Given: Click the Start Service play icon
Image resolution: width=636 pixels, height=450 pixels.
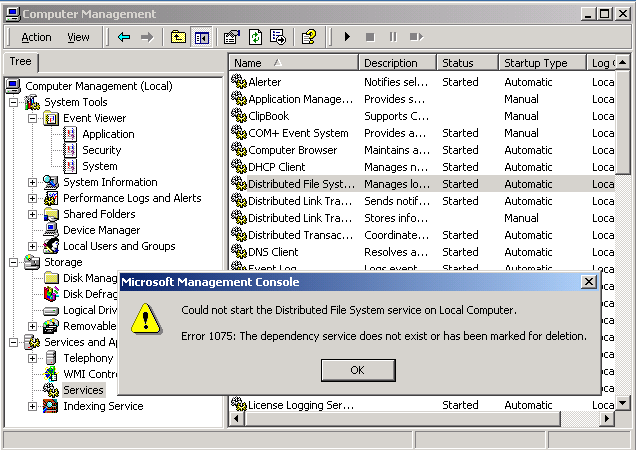Looking at the screenshot, I should 347,37.
